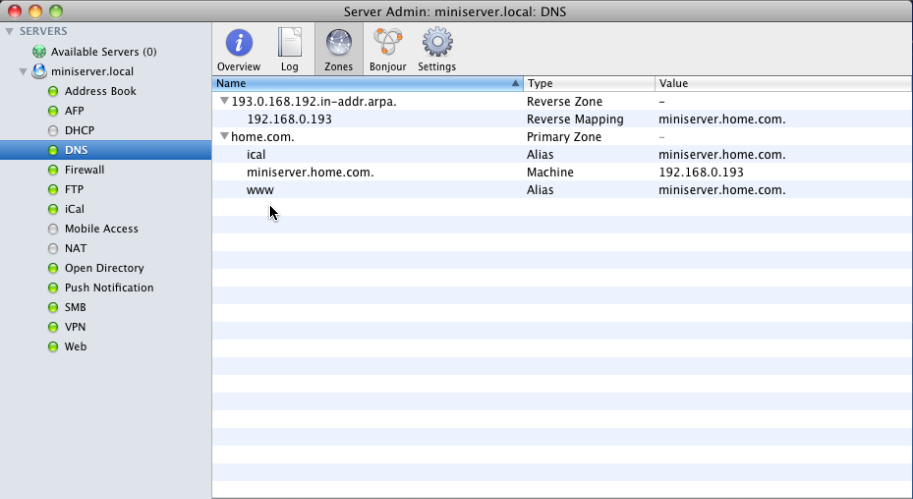
Task: Click the Open Directory status light
Action: pyautogui.click(x=53, y=268)
